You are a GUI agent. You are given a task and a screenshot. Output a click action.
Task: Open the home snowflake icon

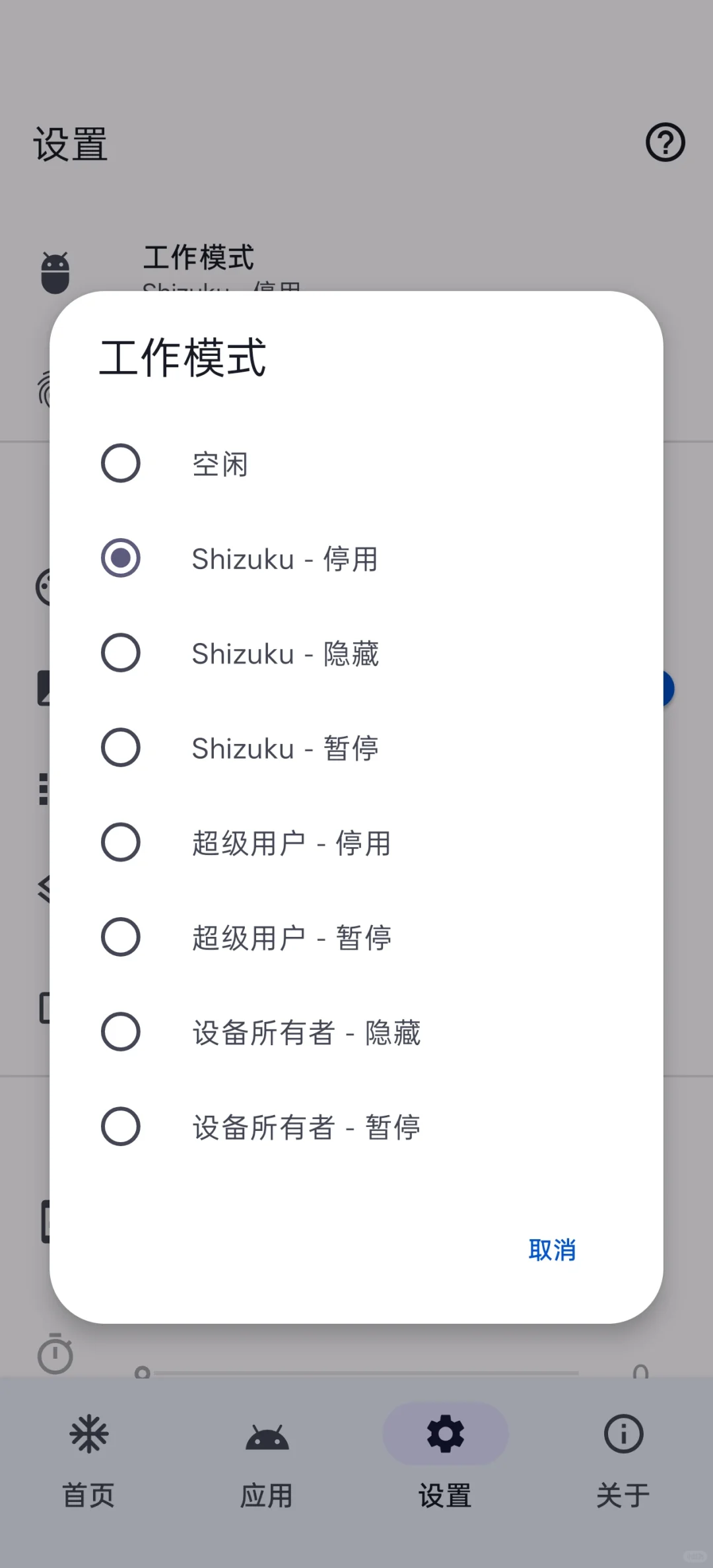89,1434
